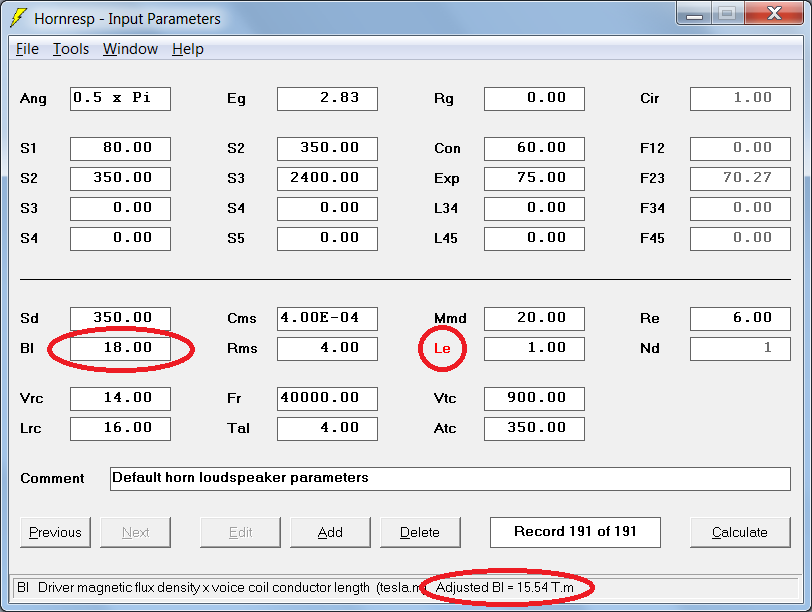
Task: Close the Hornresp window
Action: coord(774,13)
